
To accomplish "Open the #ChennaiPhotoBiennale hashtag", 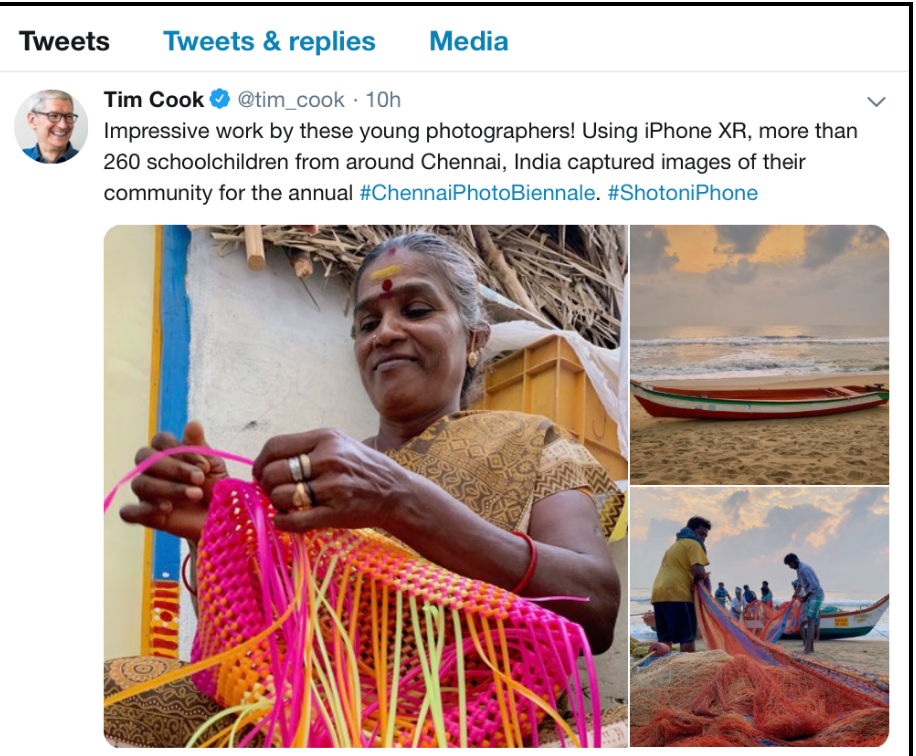I will pos(477,193).
